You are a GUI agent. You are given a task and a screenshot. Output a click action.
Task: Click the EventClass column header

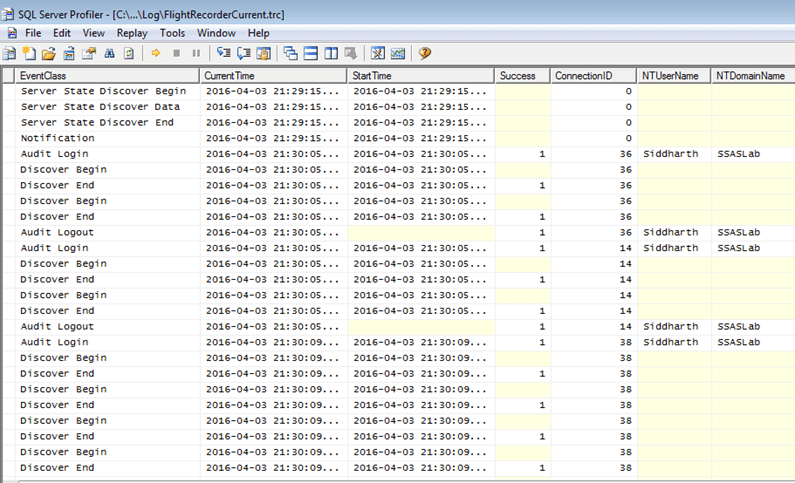[x=107, y=76]
